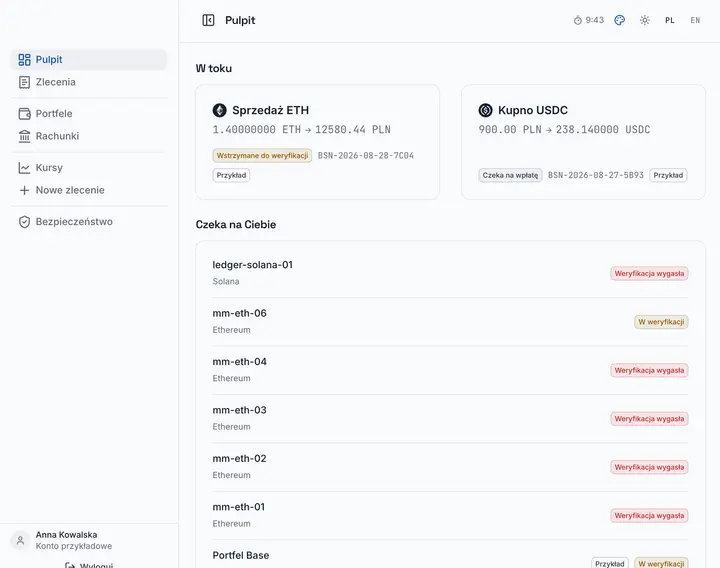
Task: Click the Rachunki bank icon
Action: [x=24, y=136]
